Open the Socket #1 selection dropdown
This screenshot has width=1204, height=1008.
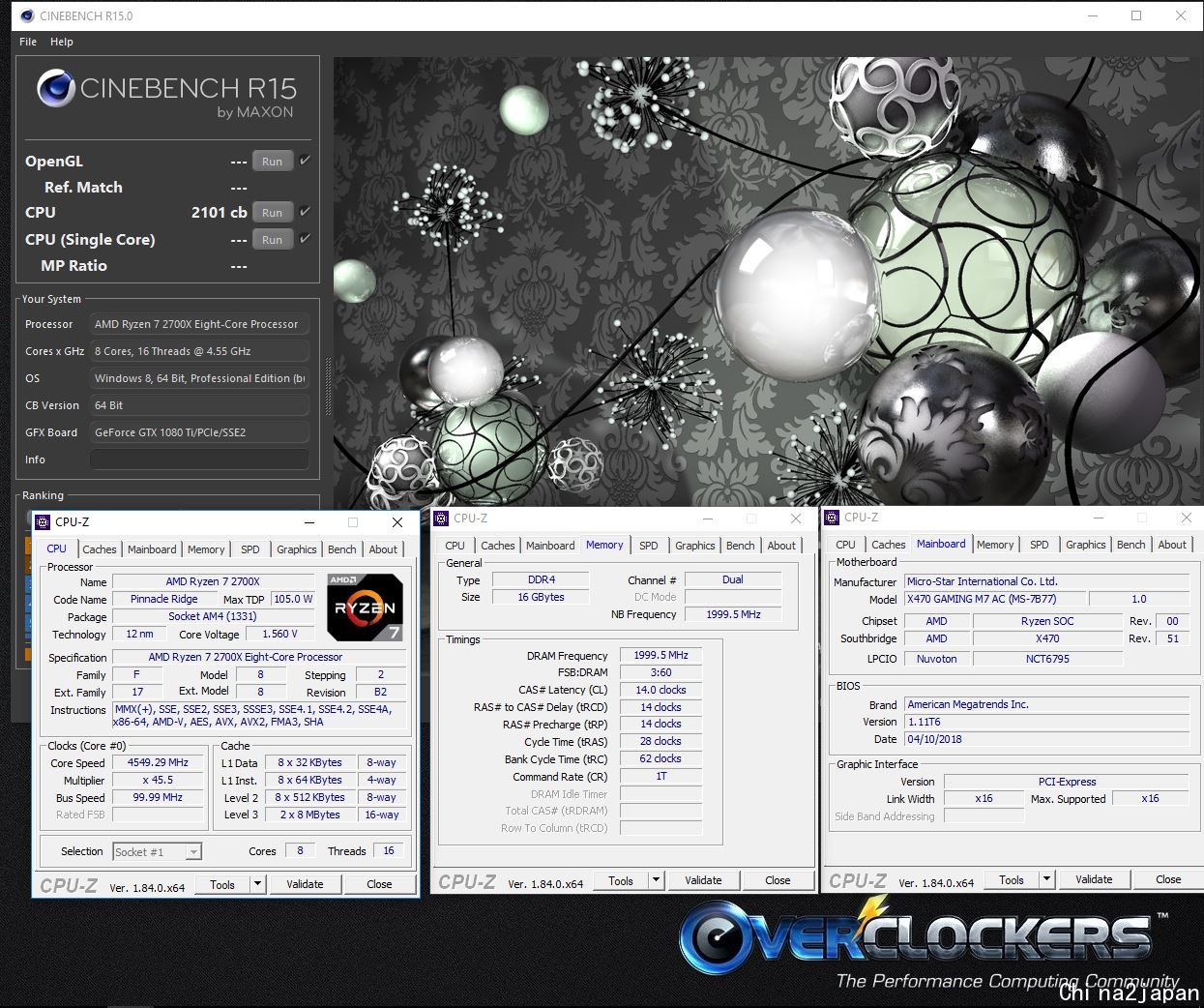(x=158, y=851)
